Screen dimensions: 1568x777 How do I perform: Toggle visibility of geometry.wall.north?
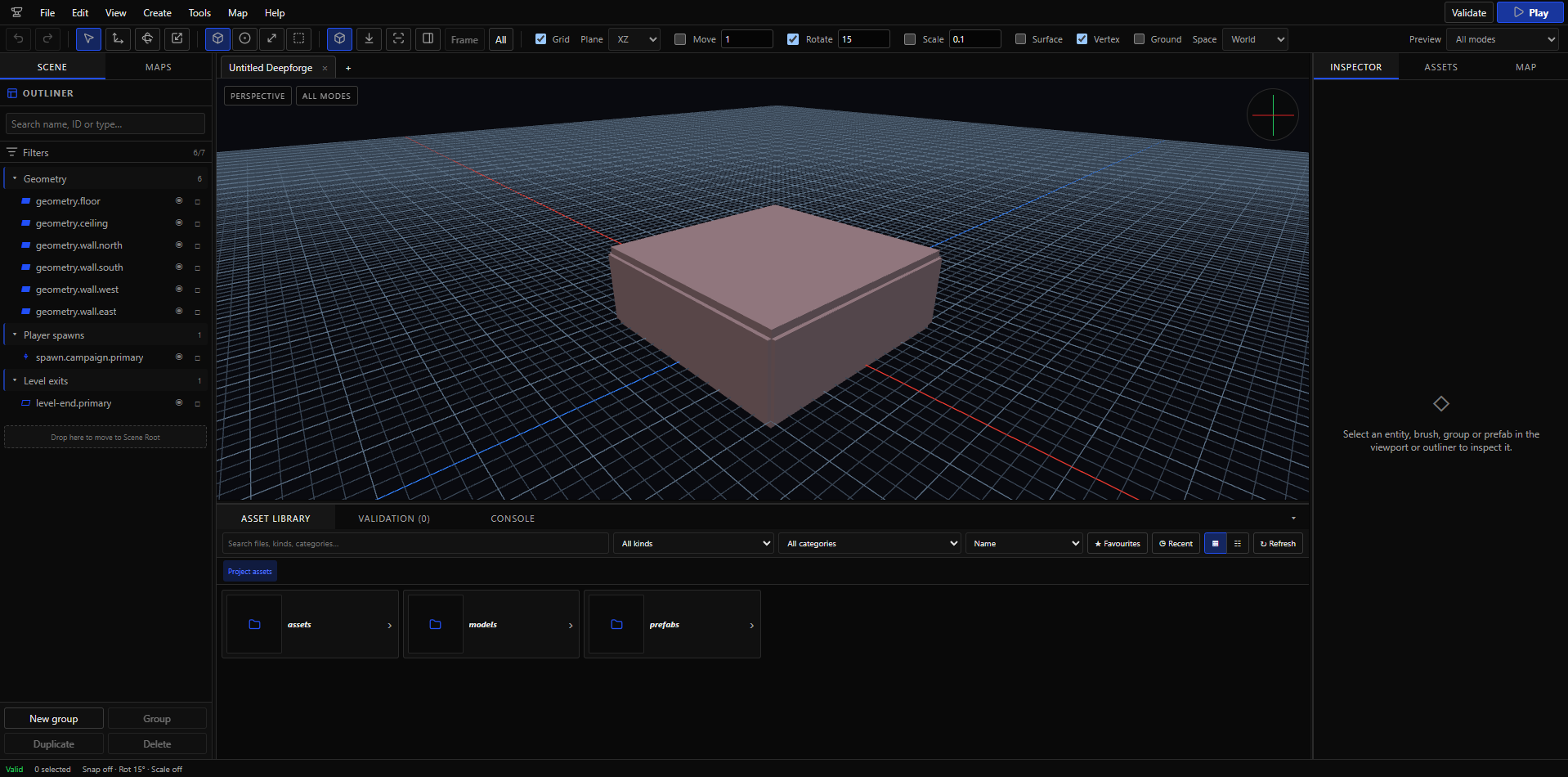[x=179, y=245]
